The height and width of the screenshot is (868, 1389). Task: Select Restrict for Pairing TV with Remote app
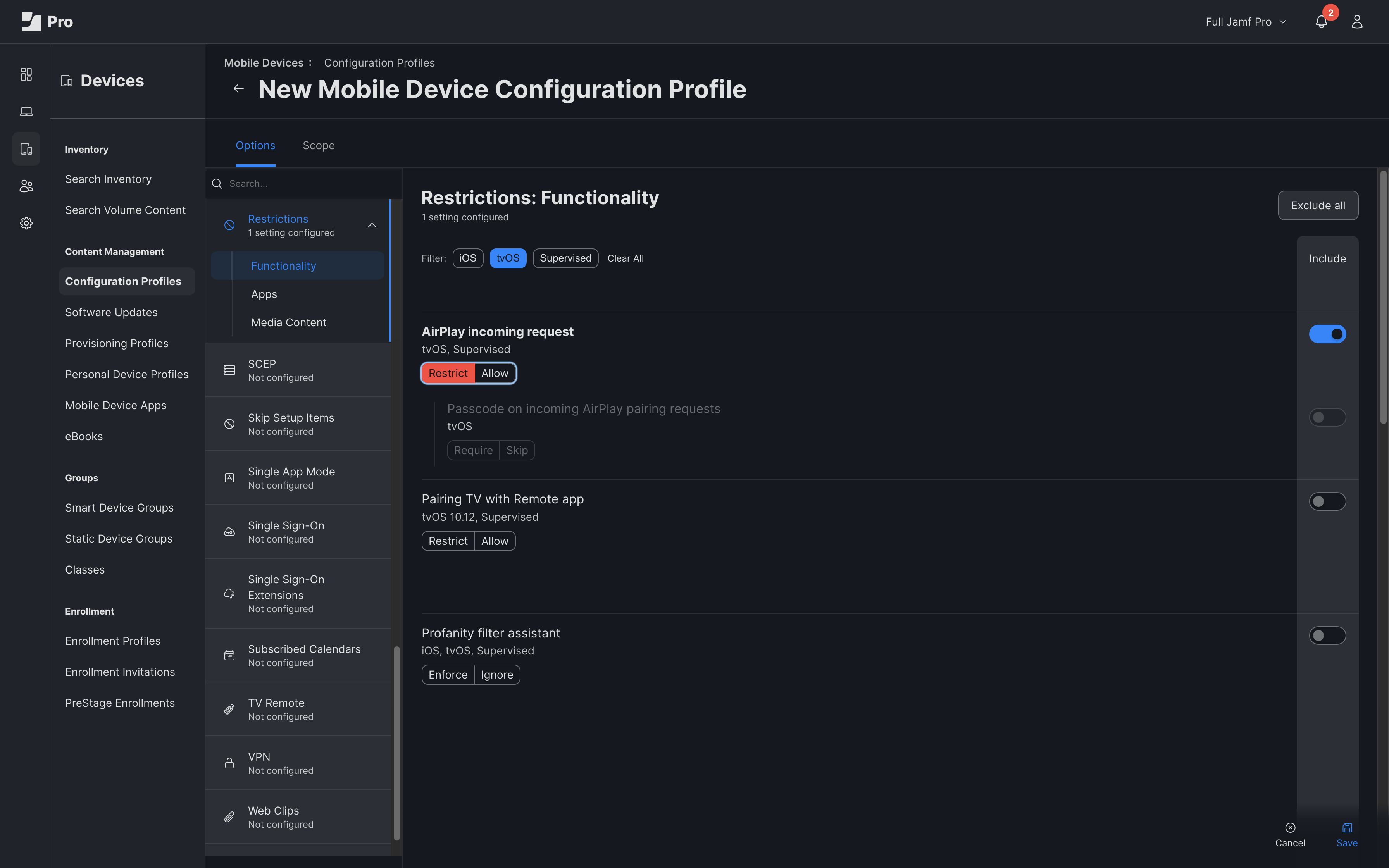[x=448, y=541]
